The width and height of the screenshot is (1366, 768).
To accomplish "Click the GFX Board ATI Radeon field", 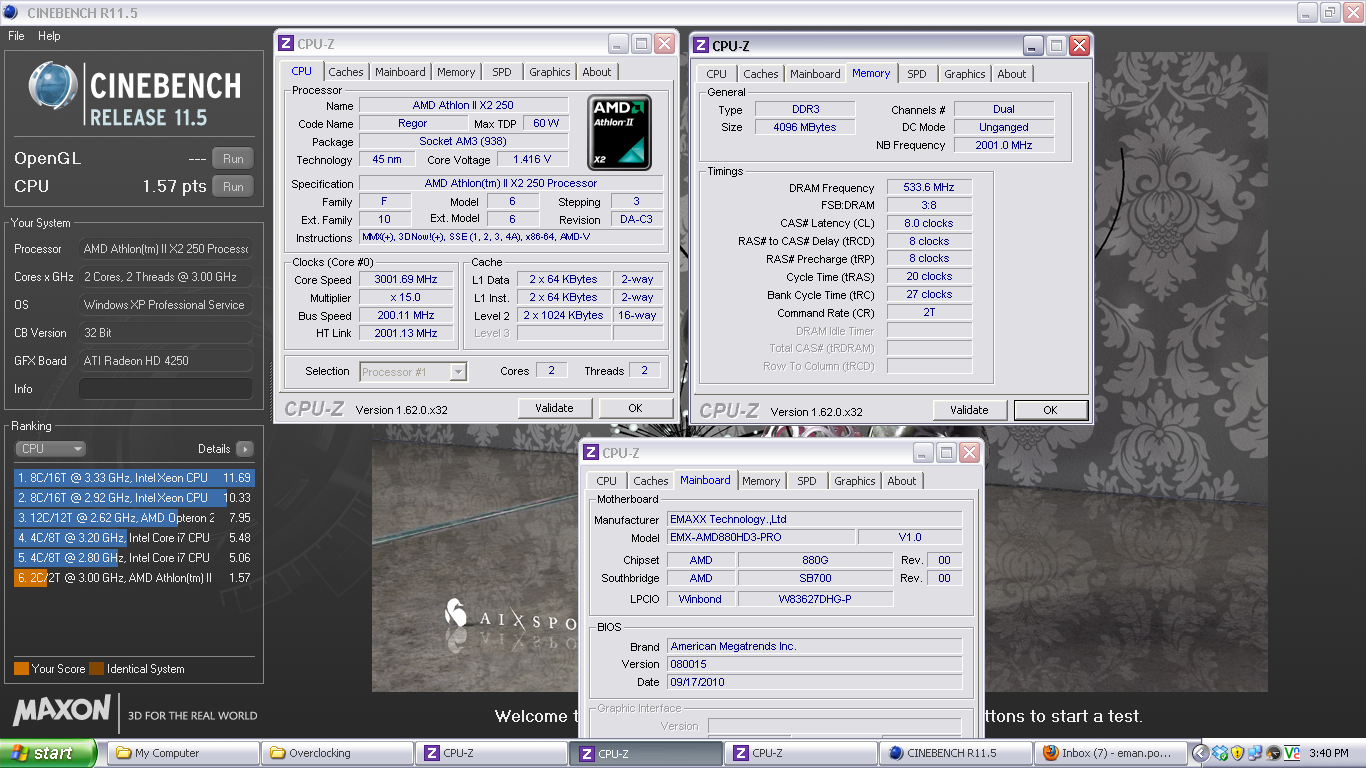I will point(166,361).
